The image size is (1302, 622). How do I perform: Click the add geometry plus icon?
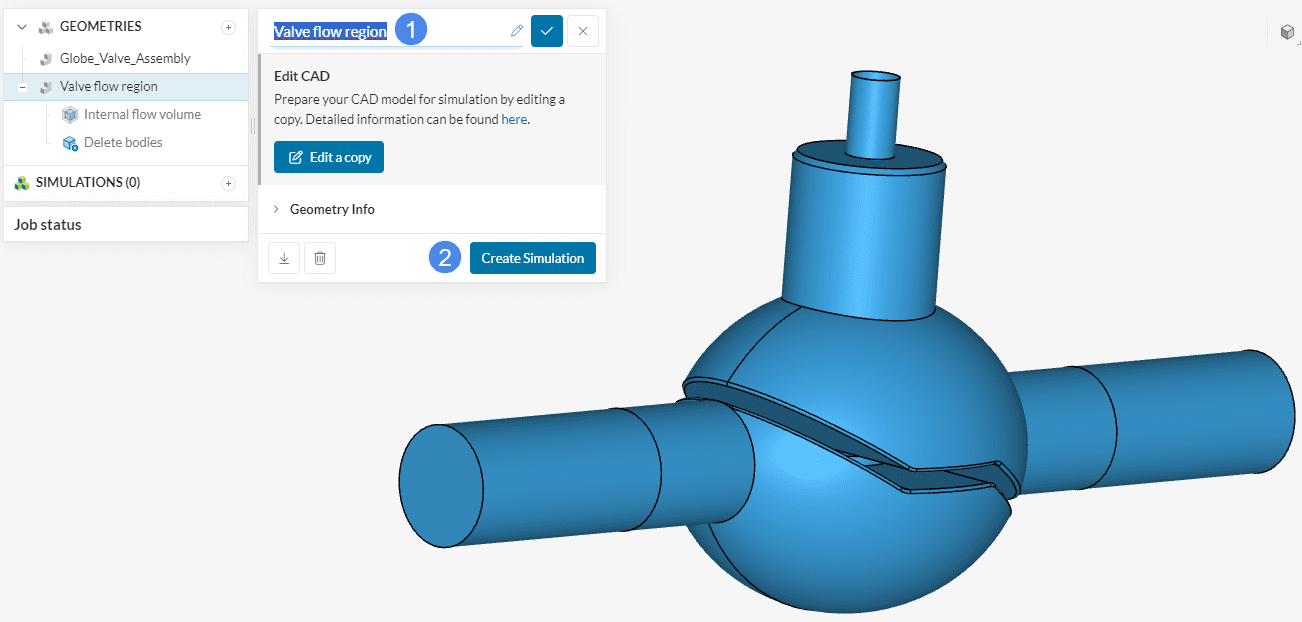[228, 27]
